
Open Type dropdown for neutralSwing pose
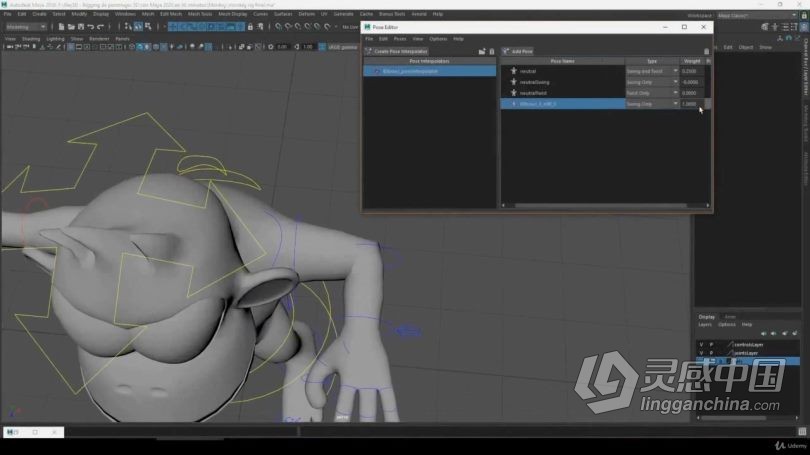pos(675,82)
